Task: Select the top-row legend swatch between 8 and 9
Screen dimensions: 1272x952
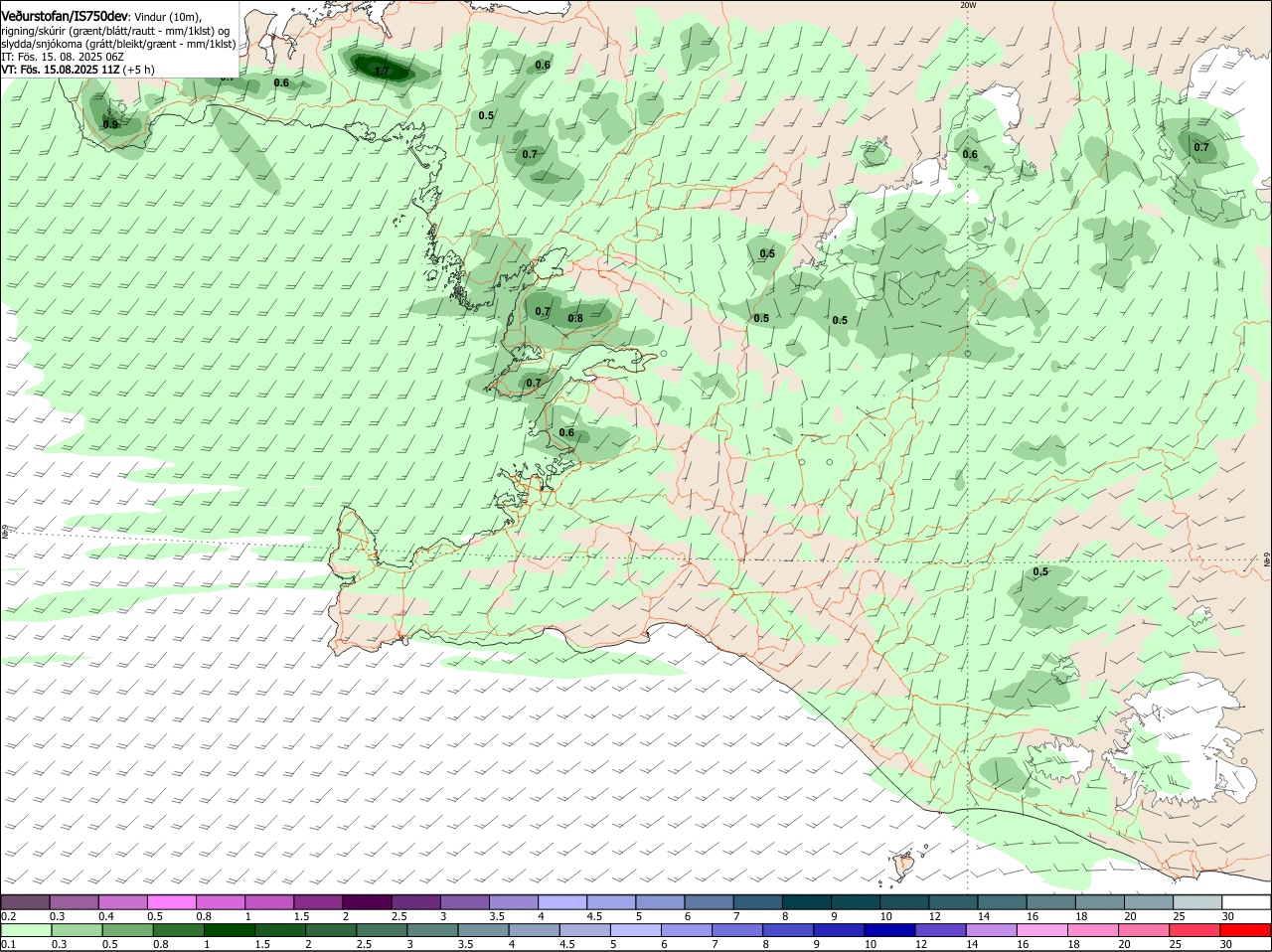Action: (x=805, y=901)
